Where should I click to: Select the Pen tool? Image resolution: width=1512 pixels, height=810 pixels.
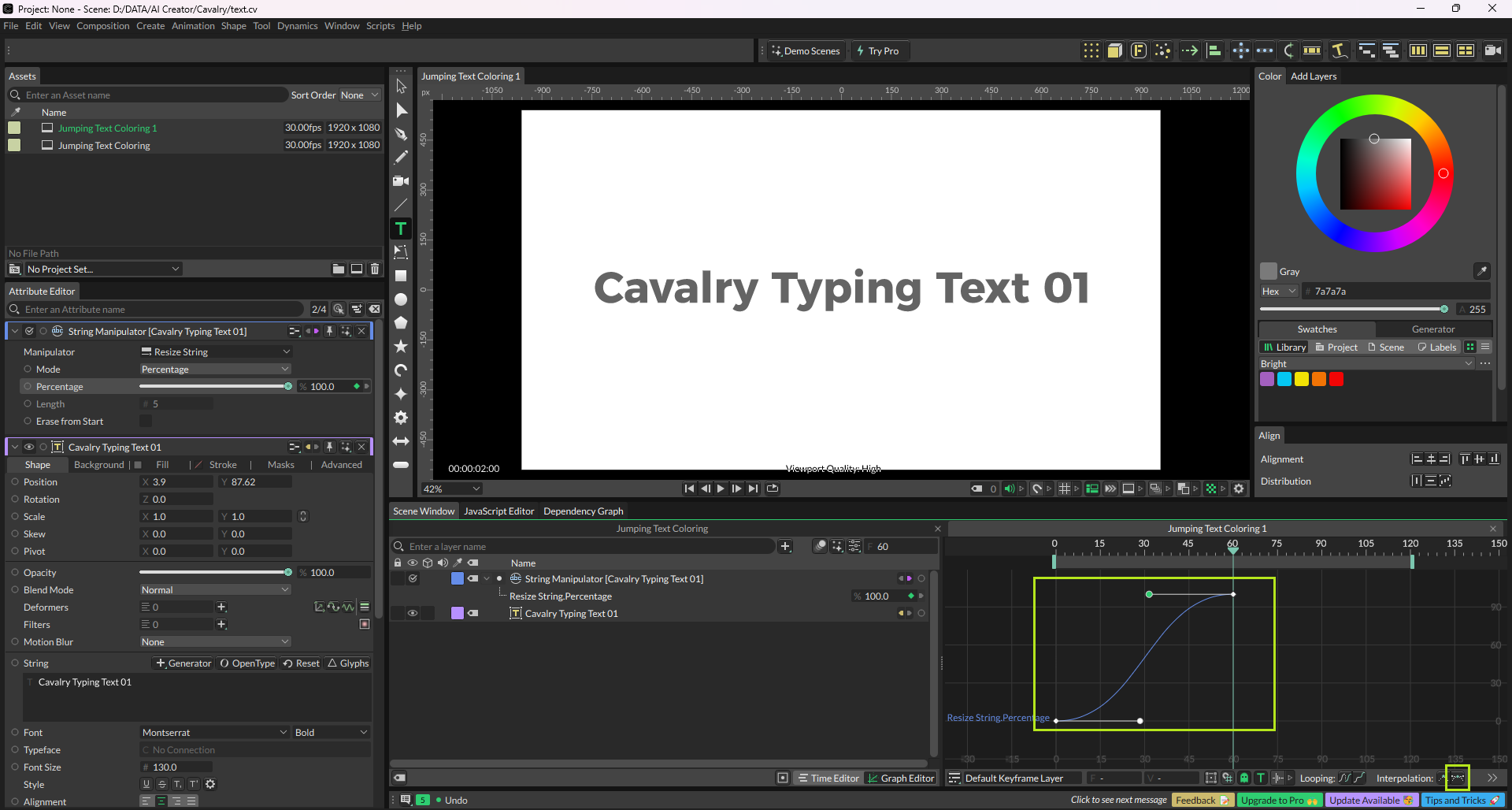pos(401,134)
